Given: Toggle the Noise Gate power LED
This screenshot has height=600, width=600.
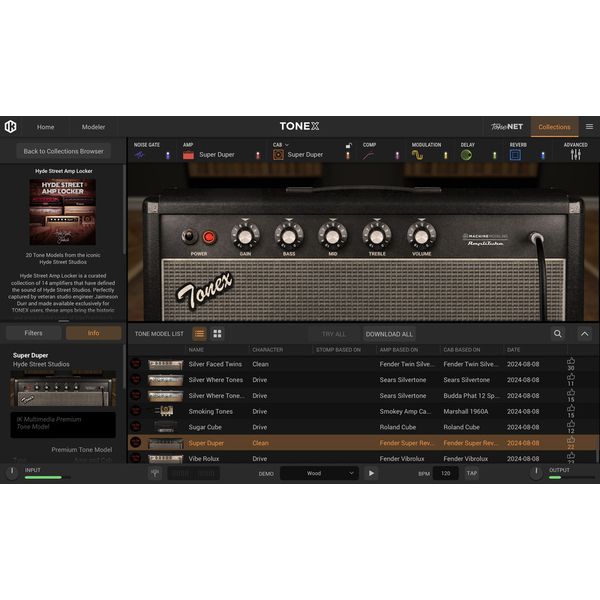Looking at the screenshot, I should point(168,155).
